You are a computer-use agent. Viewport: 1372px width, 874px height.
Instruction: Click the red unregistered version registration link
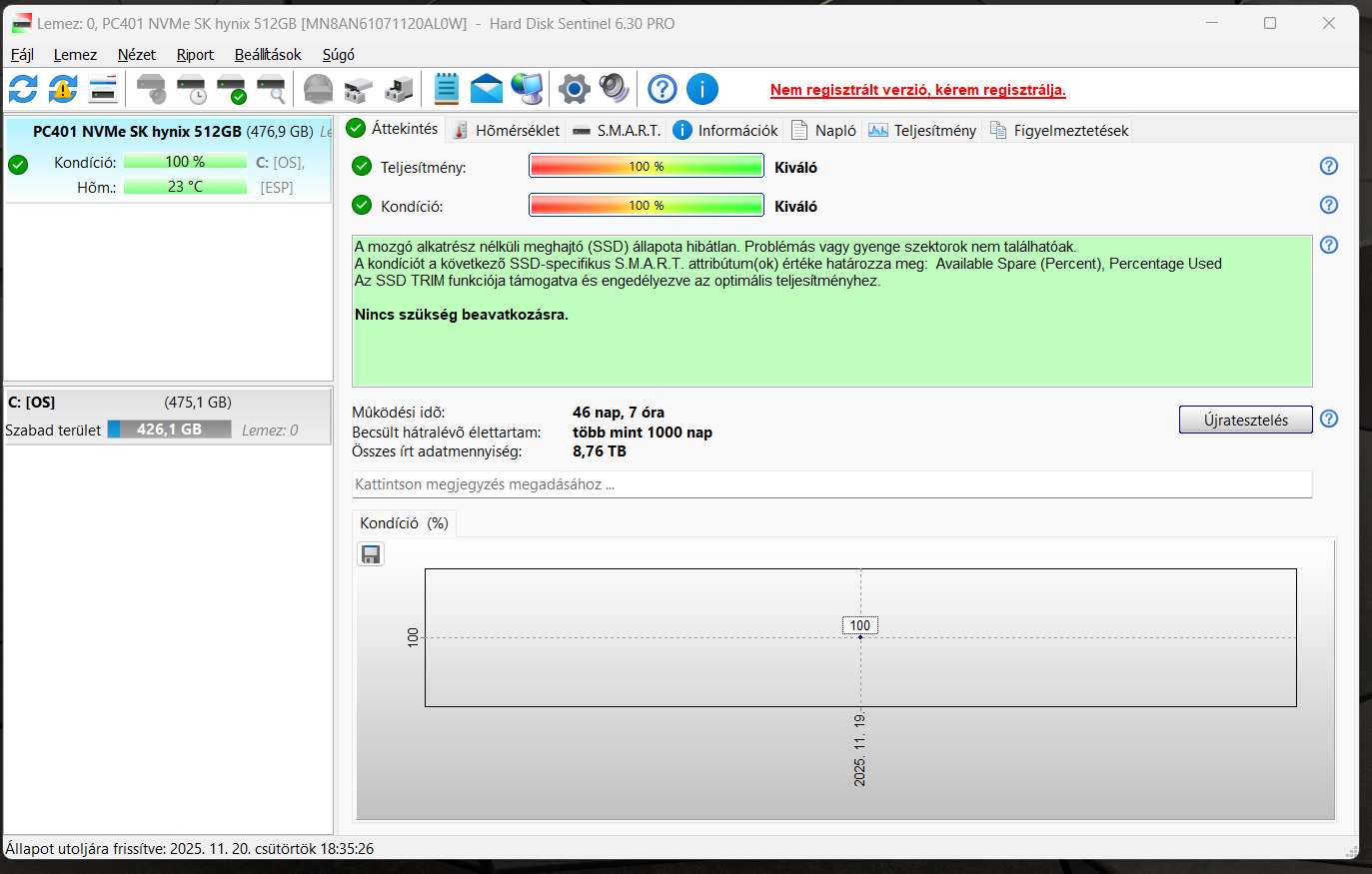point(917,90)
